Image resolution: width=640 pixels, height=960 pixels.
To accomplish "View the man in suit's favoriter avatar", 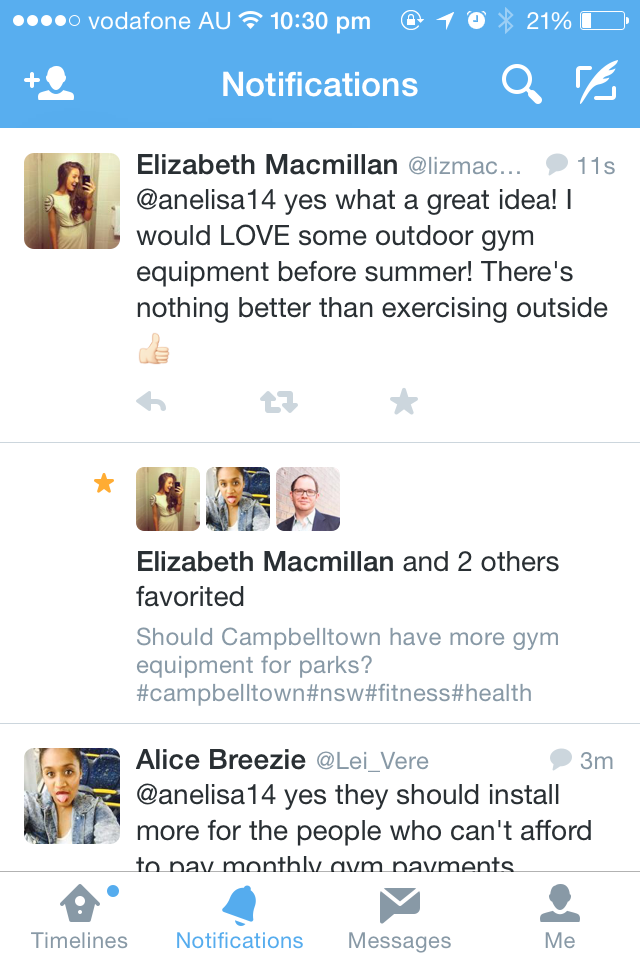I will pyautogui.click(x=308, y=499).
